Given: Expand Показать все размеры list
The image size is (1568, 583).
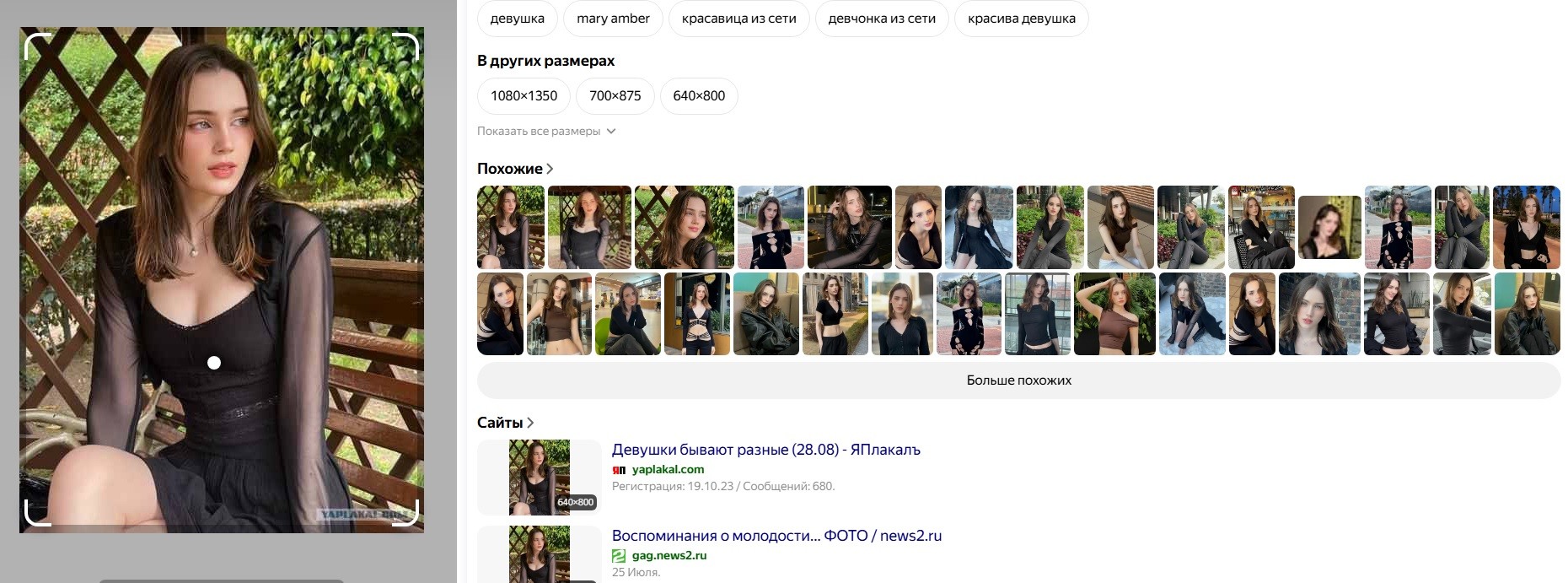Looking at the screenshot, I should coord(546,131).
